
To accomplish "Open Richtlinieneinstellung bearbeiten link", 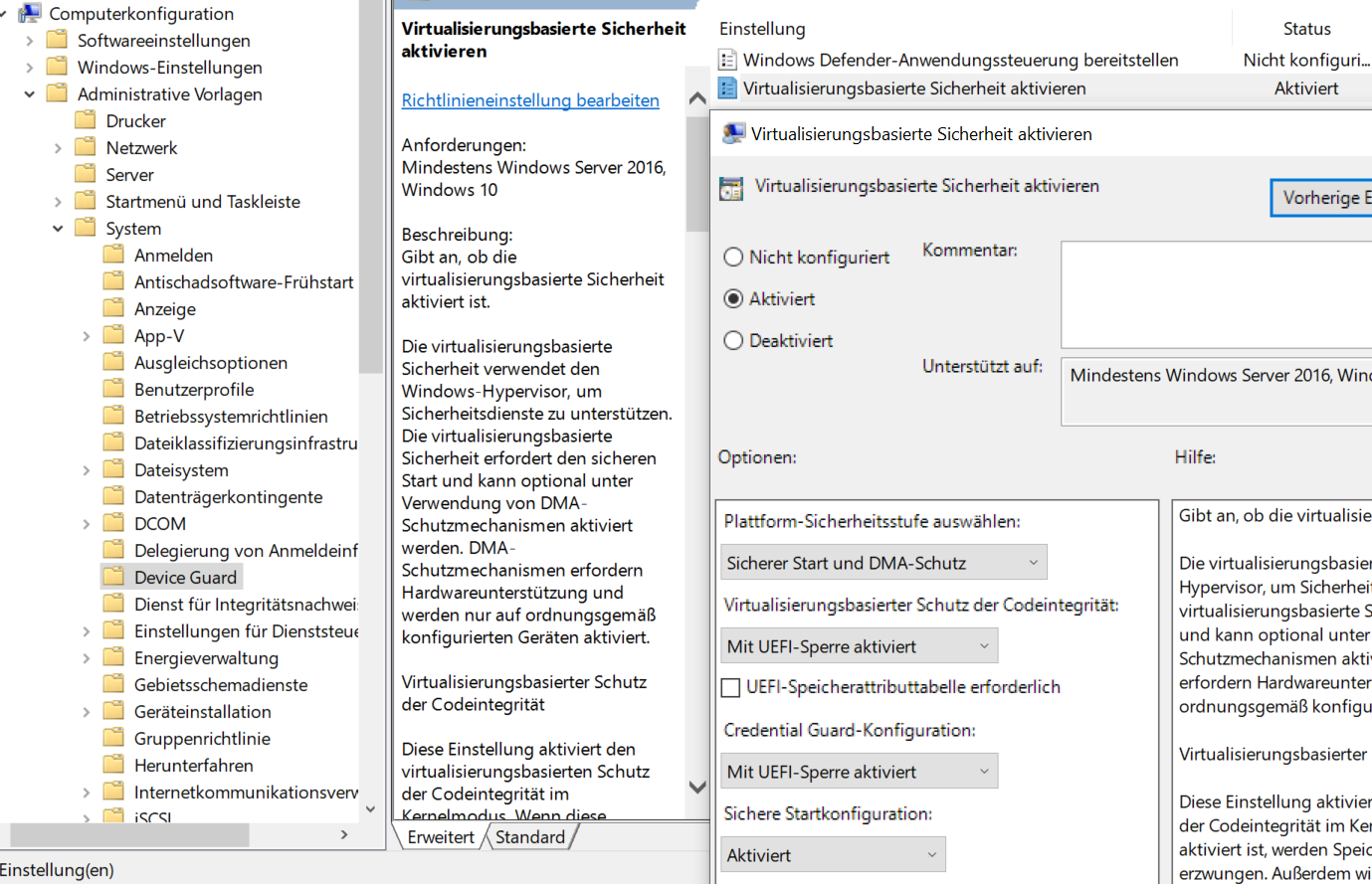I will (530, 100).
